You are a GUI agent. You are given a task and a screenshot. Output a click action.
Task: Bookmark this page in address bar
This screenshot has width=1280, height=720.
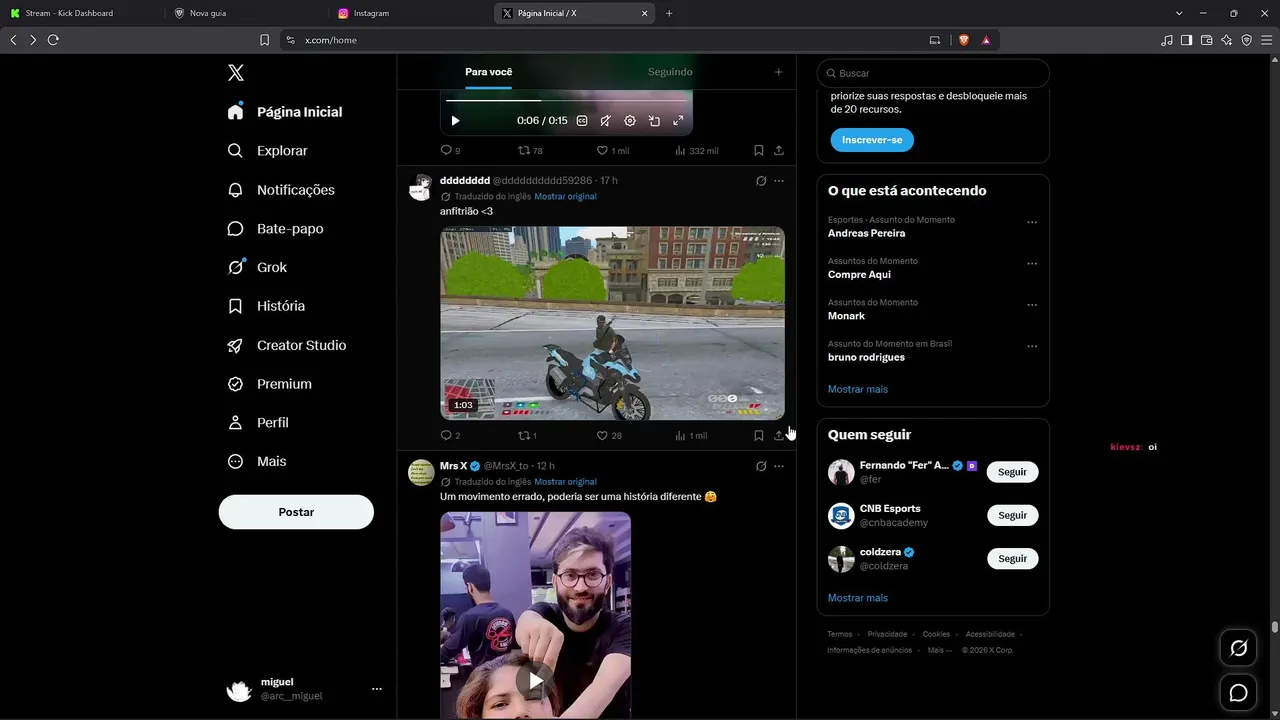coord(264,40)
